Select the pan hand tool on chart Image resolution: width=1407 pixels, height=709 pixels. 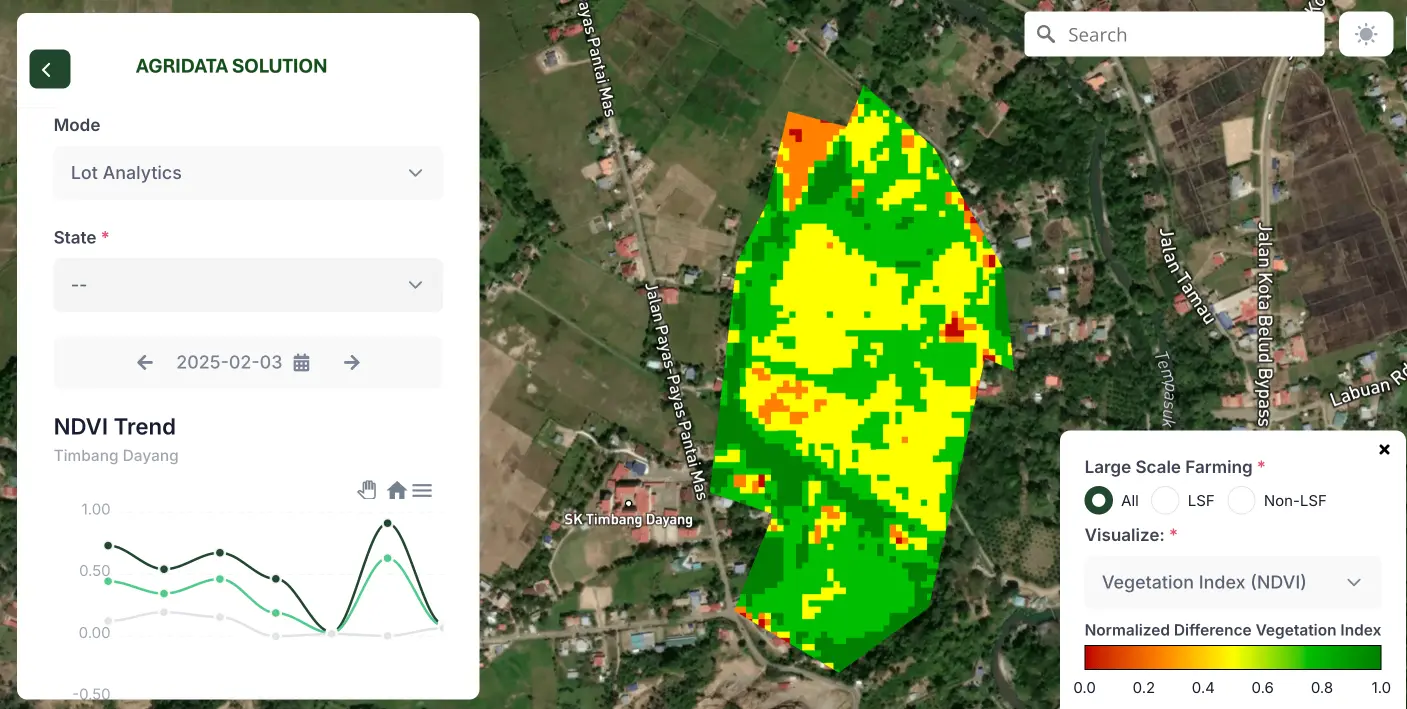click(x=368, y=490)
